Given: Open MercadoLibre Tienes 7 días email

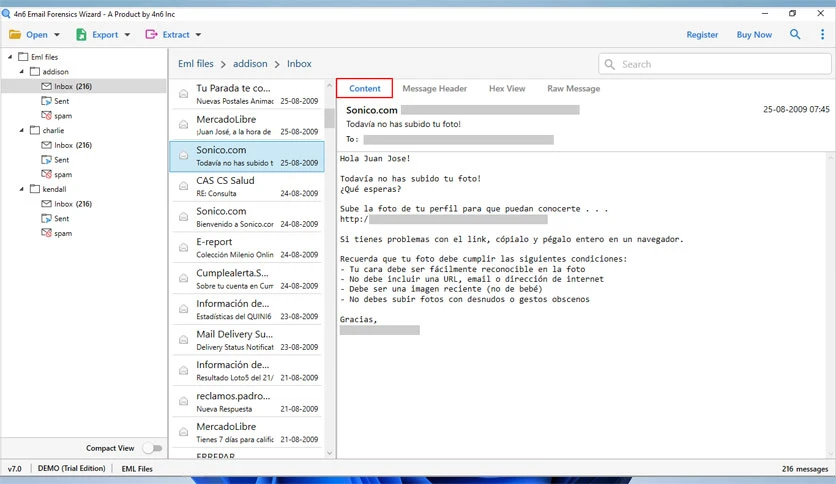Looking at the screenshot, I should tap(247, 432).
